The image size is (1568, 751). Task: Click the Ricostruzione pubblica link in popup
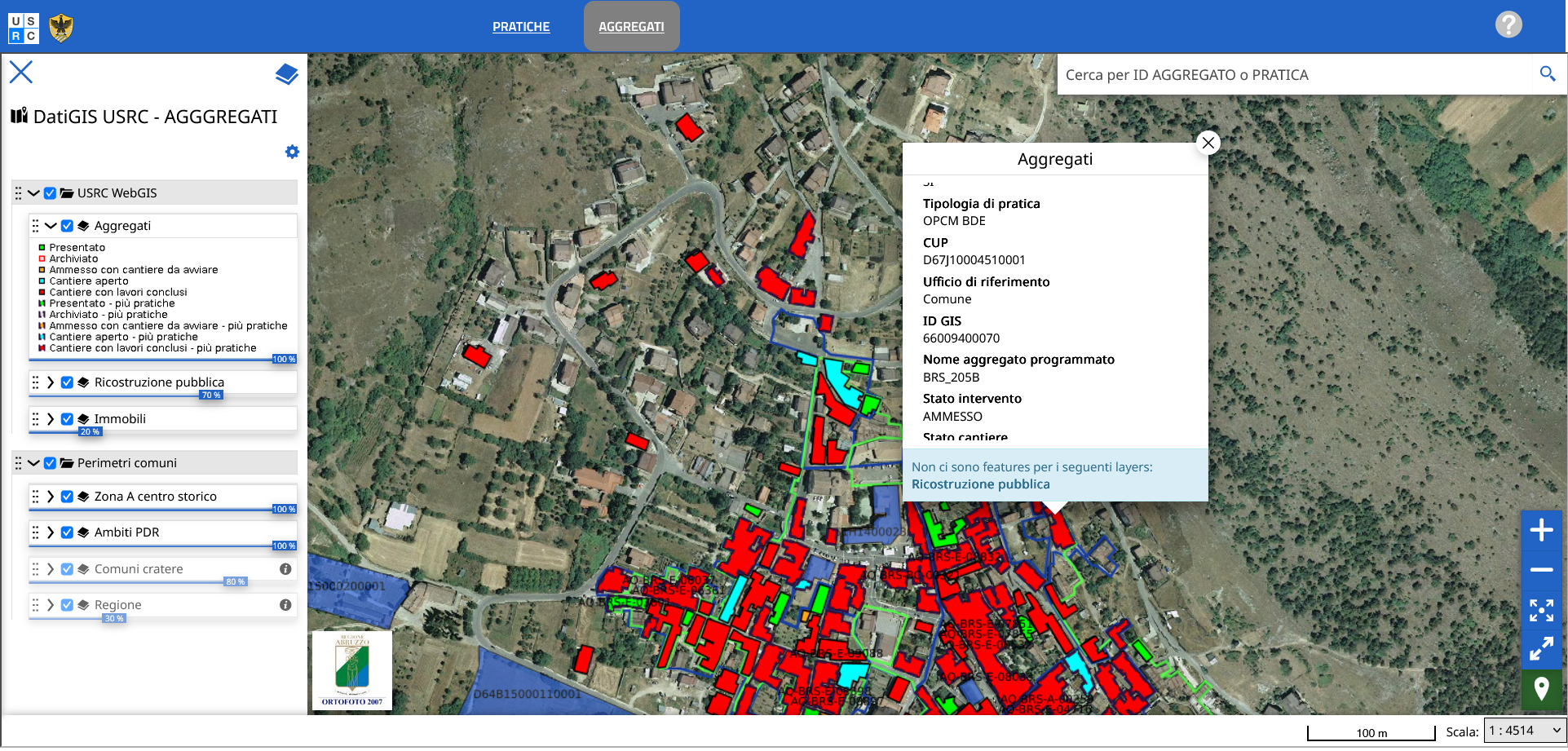point(980,484)
